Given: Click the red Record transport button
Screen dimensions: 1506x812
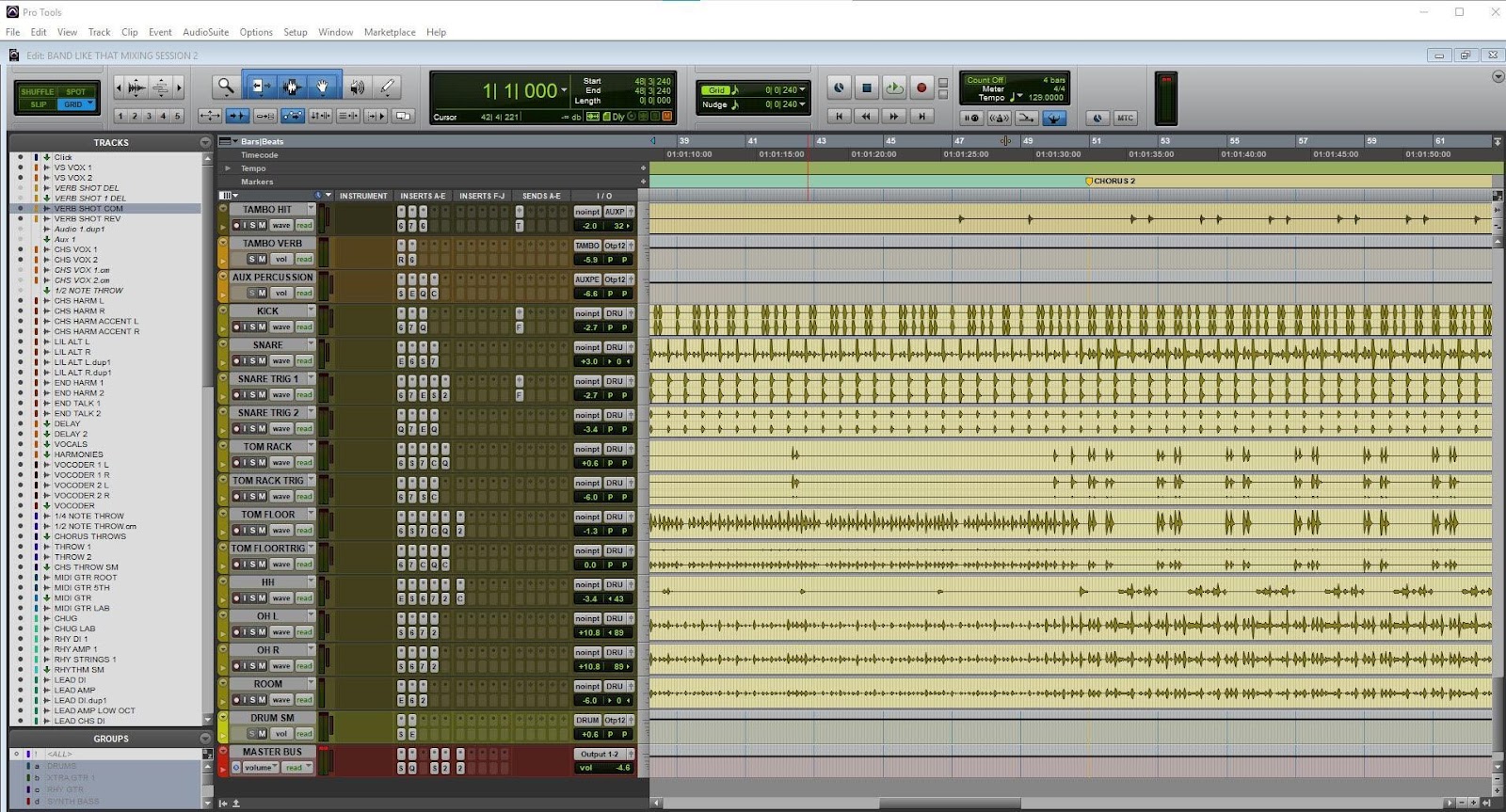Looking at the screenshot, I should pyautogui.click(x=921, y=88).
